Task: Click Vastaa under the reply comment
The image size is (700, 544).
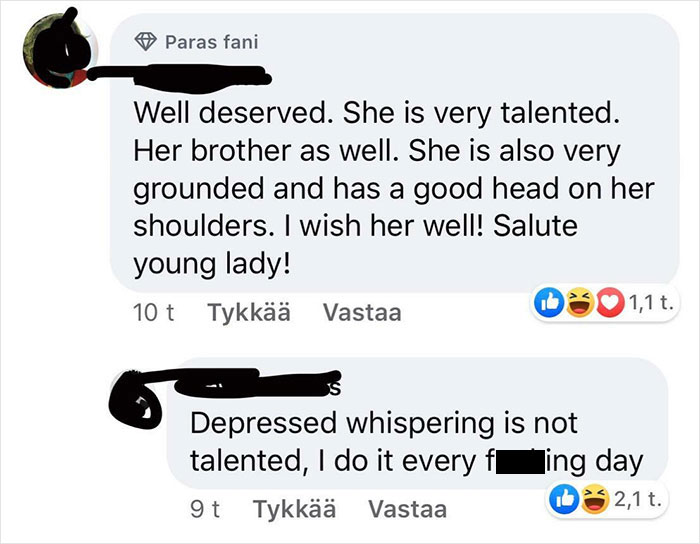Action: coord(408,509)
